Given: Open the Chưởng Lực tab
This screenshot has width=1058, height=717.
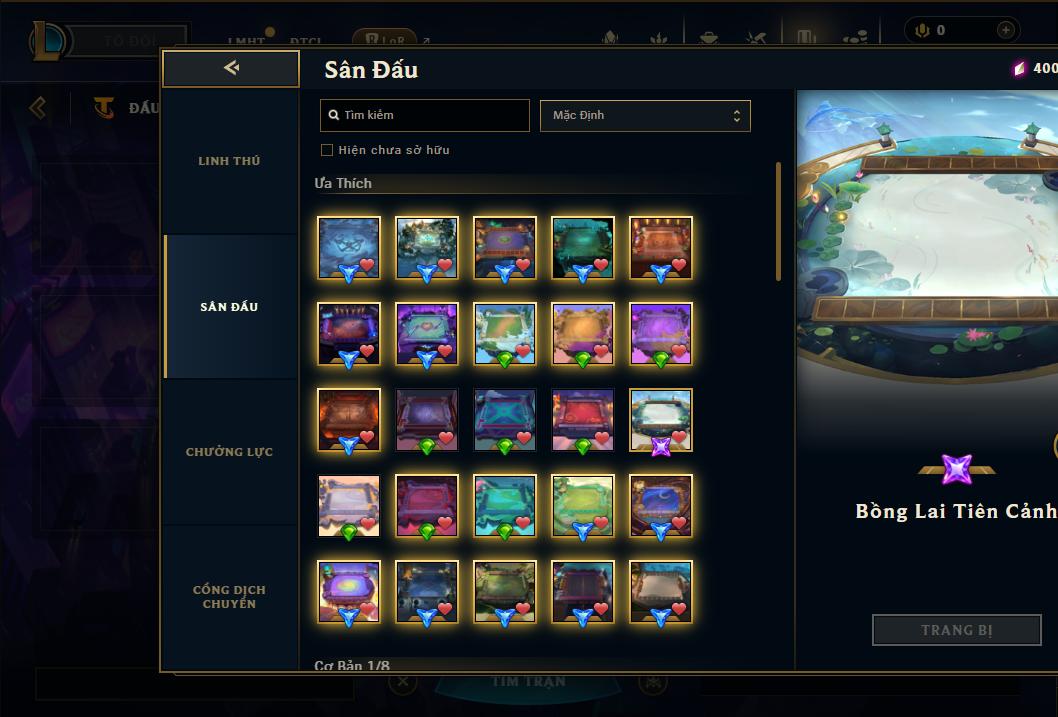Looking at the screenshot, I should point(229,452).
